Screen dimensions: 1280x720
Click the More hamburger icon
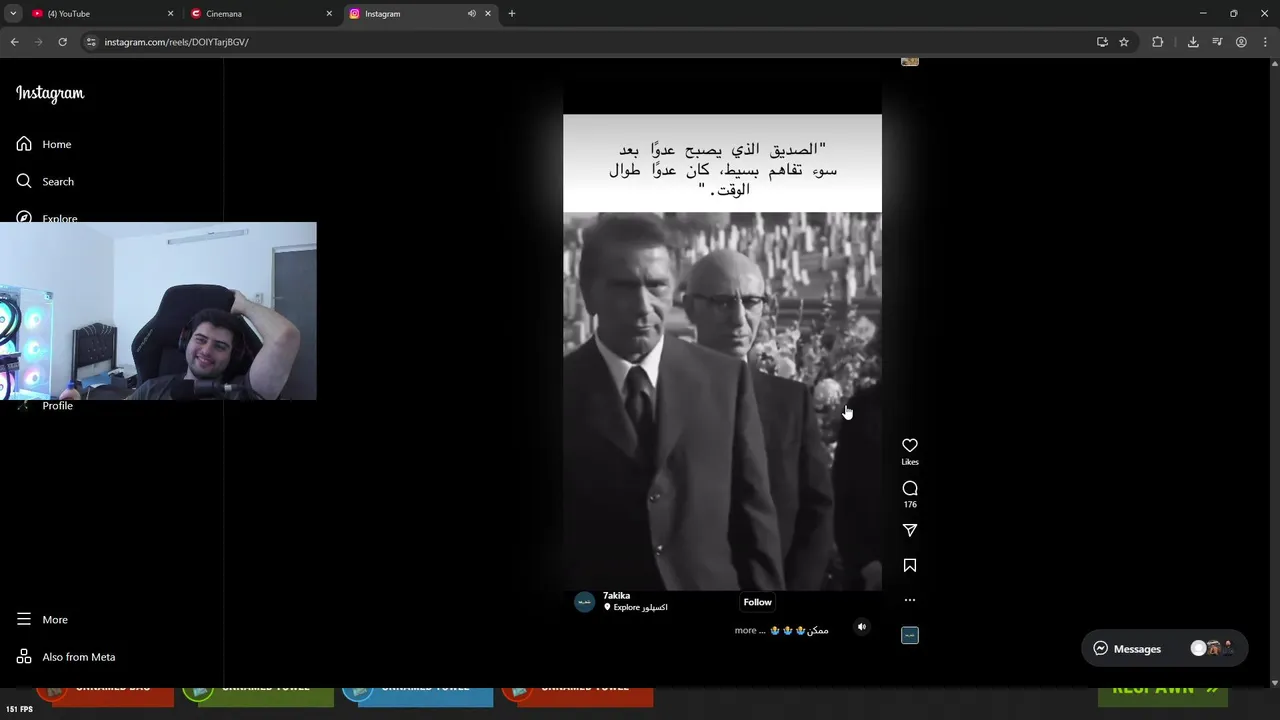[24, 619]
